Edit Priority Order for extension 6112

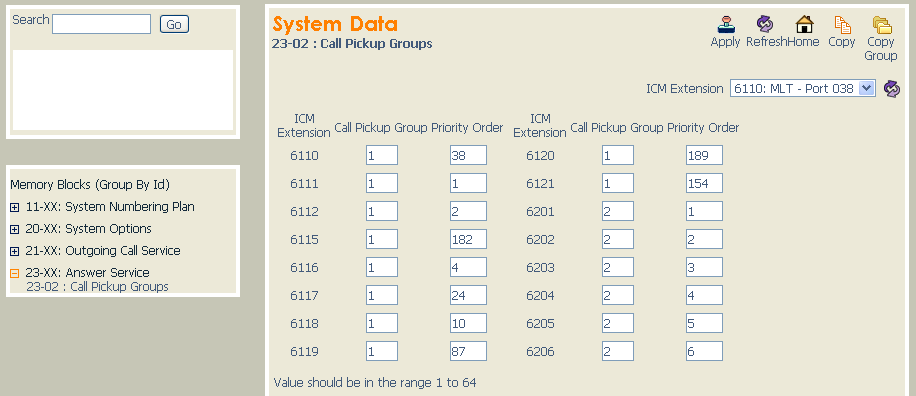[469, 211]
